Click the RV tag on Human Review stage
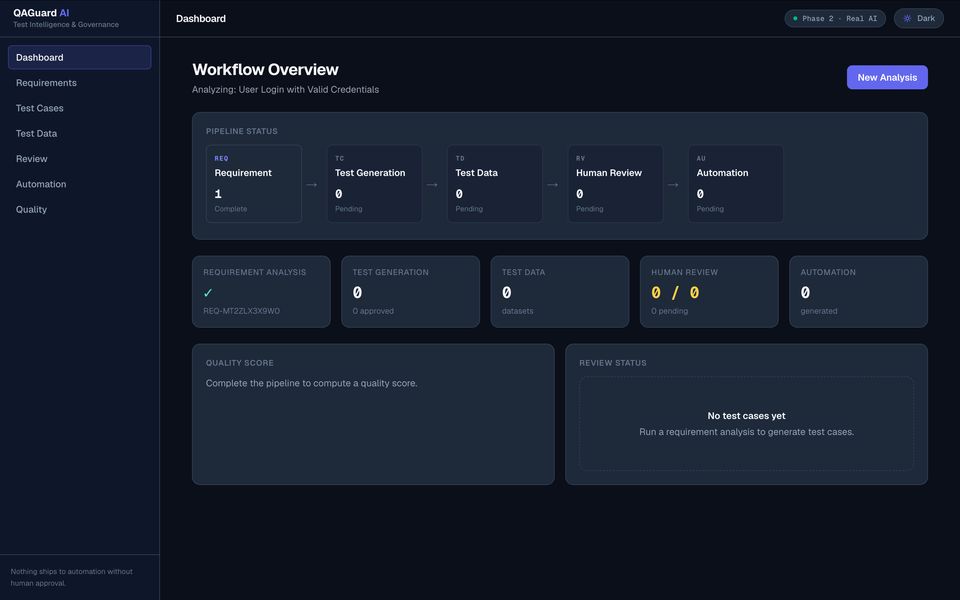 (580, 159)
